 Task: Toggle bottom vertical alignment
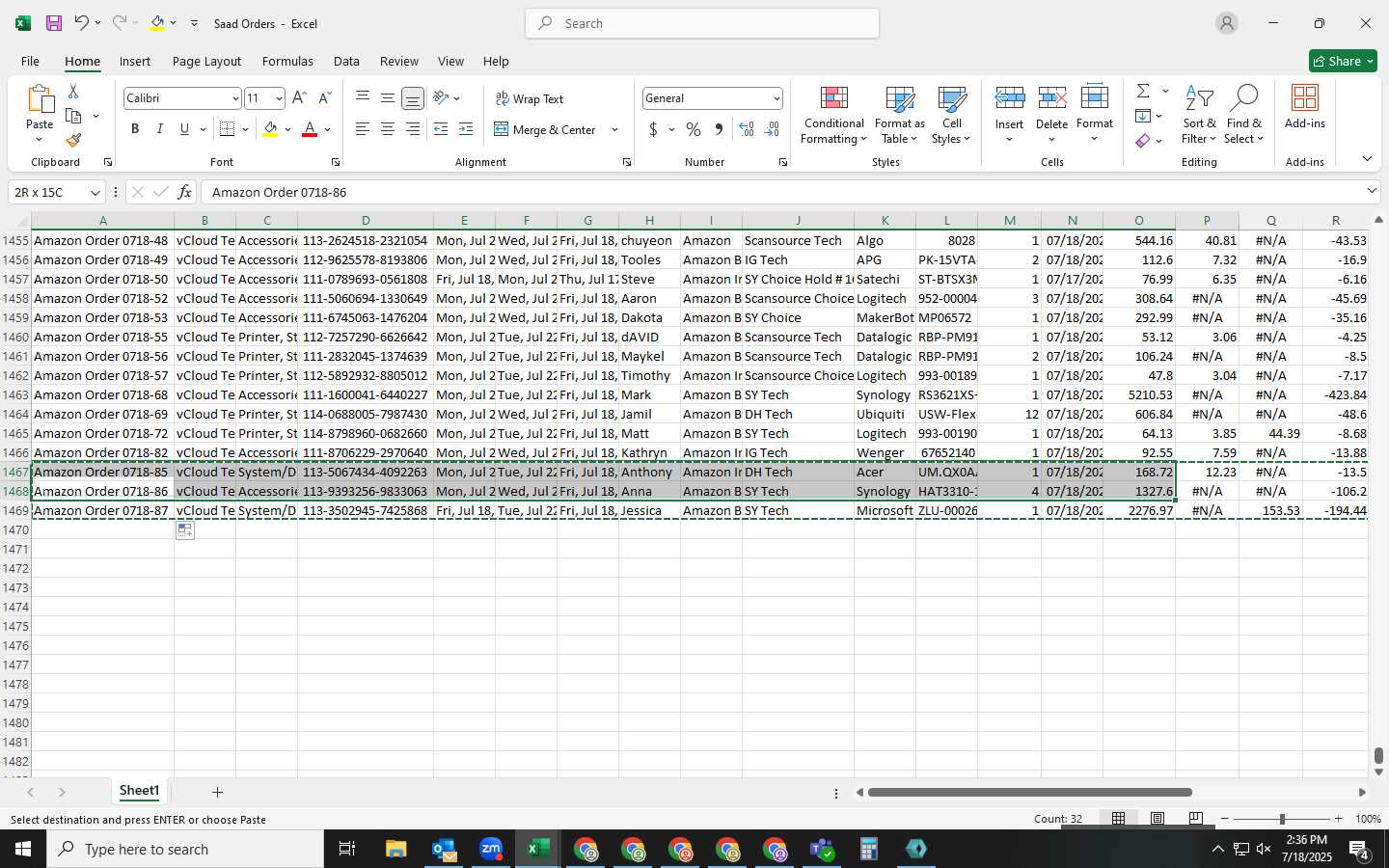tap(413, 98)
